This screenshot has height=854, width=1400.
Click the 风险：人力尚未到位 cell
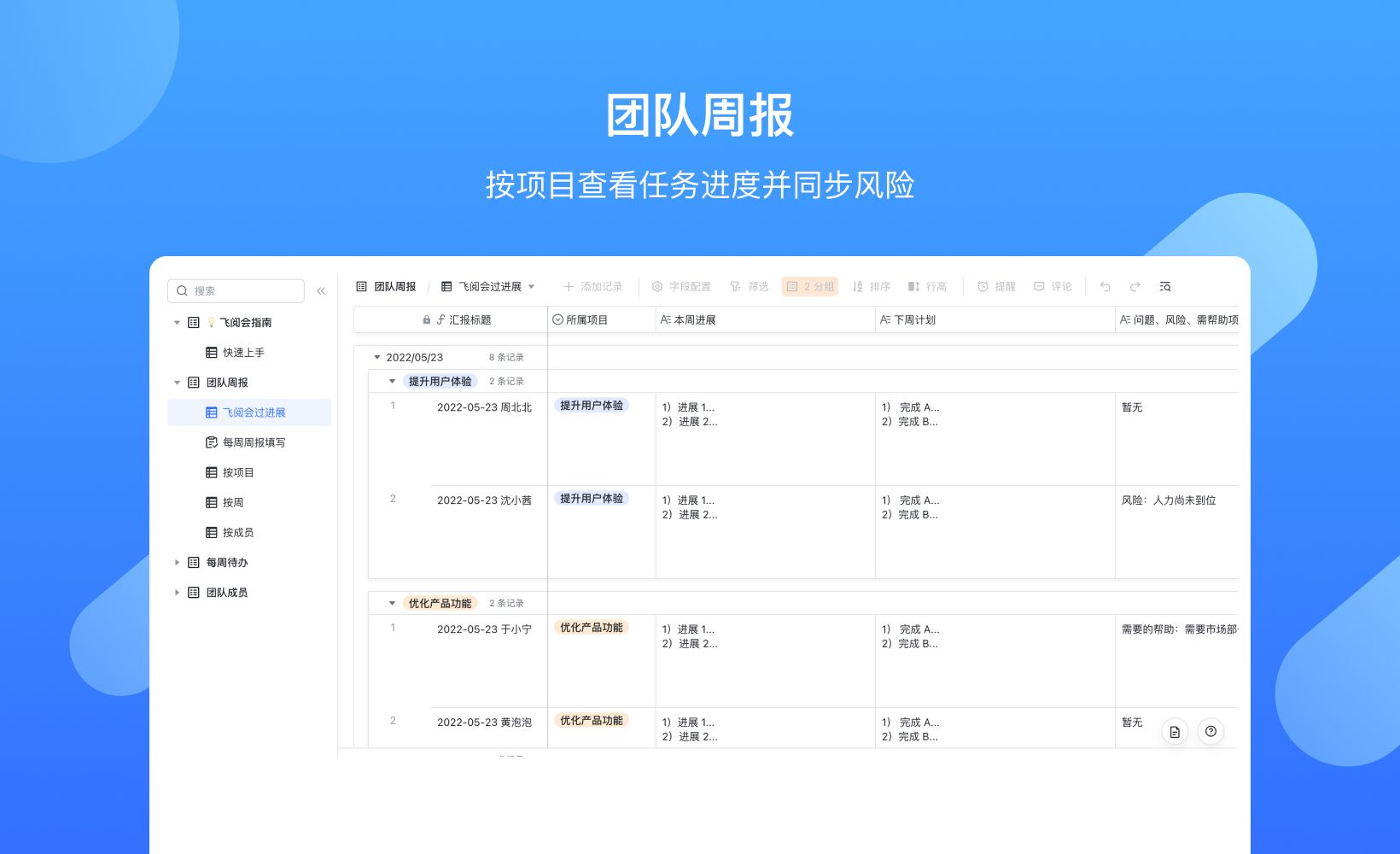pos(1177,532)
